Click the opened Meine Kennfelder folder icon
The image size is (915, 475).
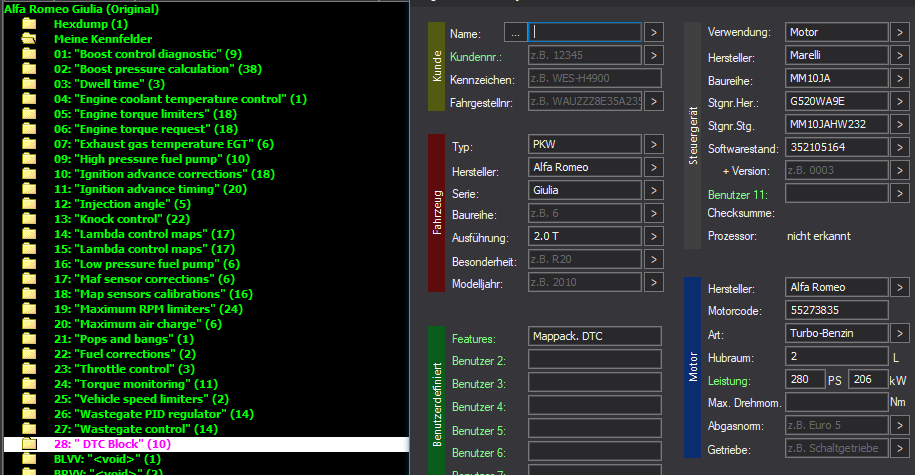(x=29, y=39)
